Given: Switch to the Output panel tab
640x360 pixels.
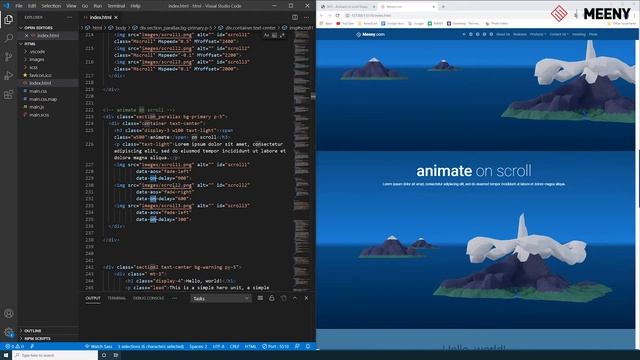Looking at the screenshot, I should 93,298.
